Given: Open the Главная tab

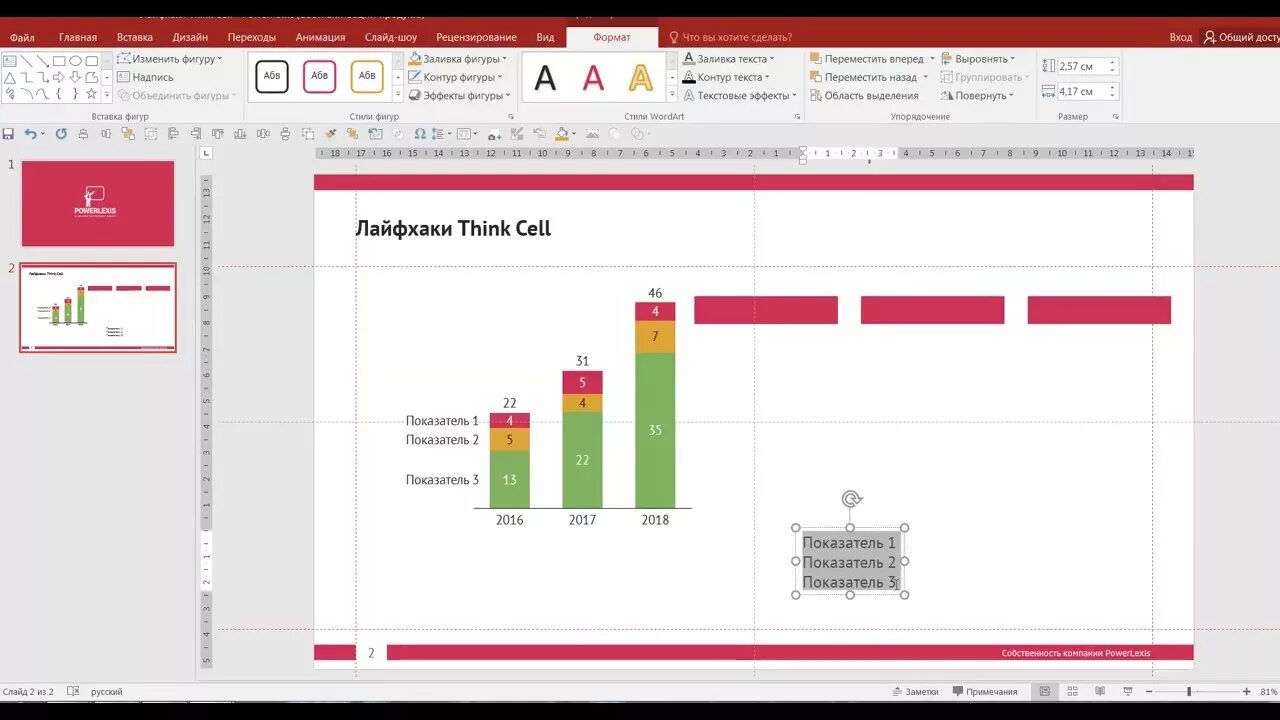Looking at the screenshot, I should [x=78, y=37].
